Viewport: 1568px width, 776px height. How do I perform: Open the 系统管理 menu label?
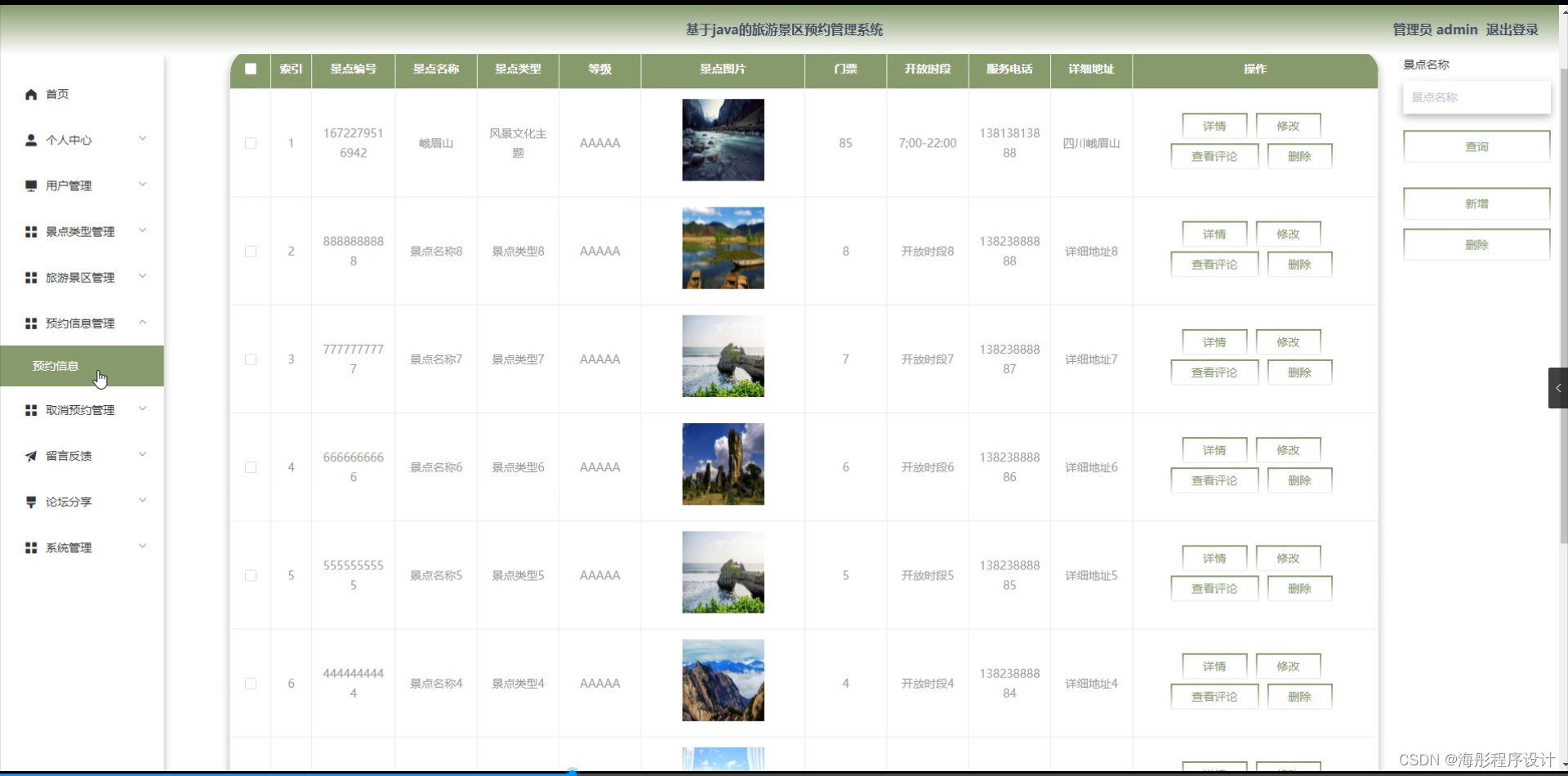click(x=69, y=547)
